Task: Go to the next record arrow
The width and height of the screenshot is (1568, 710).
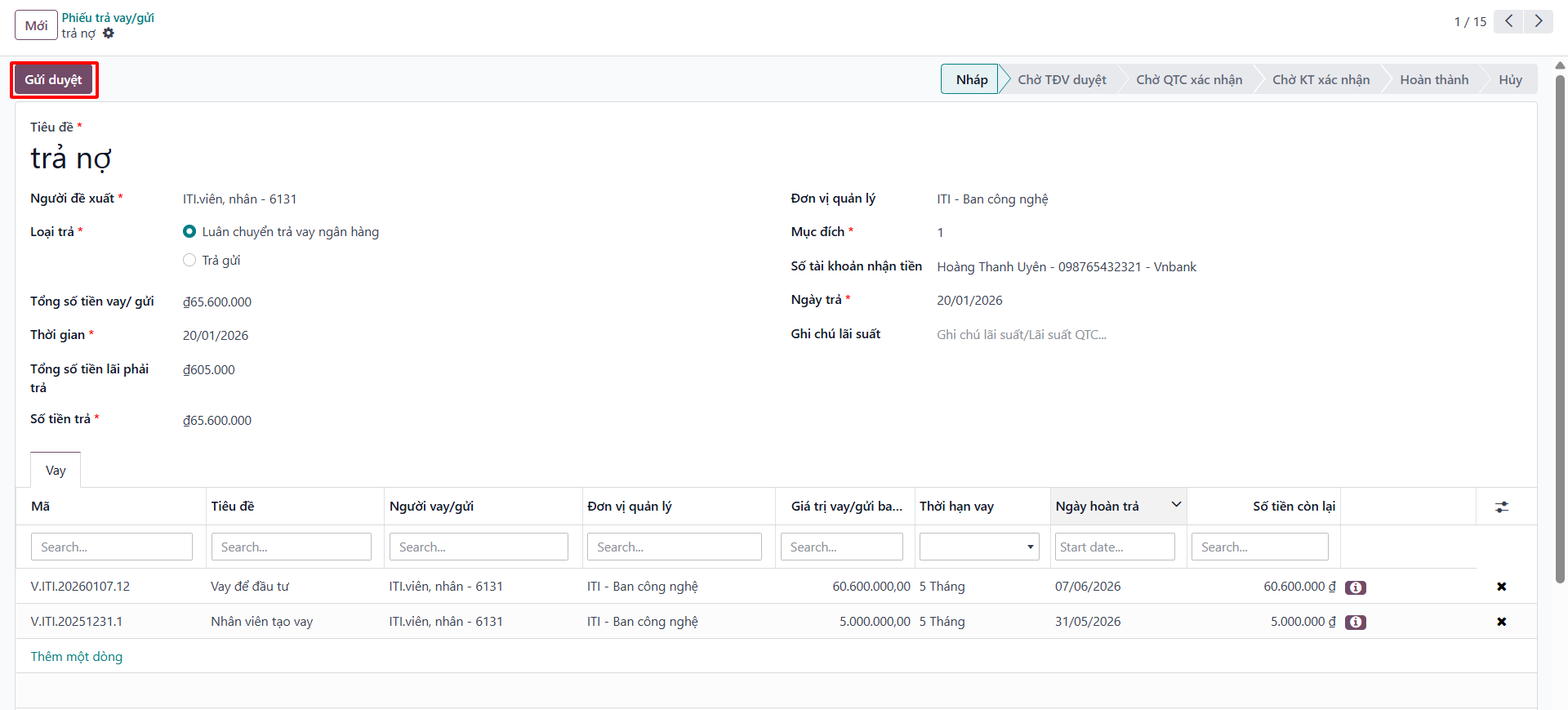Action: coord(1539,21)
